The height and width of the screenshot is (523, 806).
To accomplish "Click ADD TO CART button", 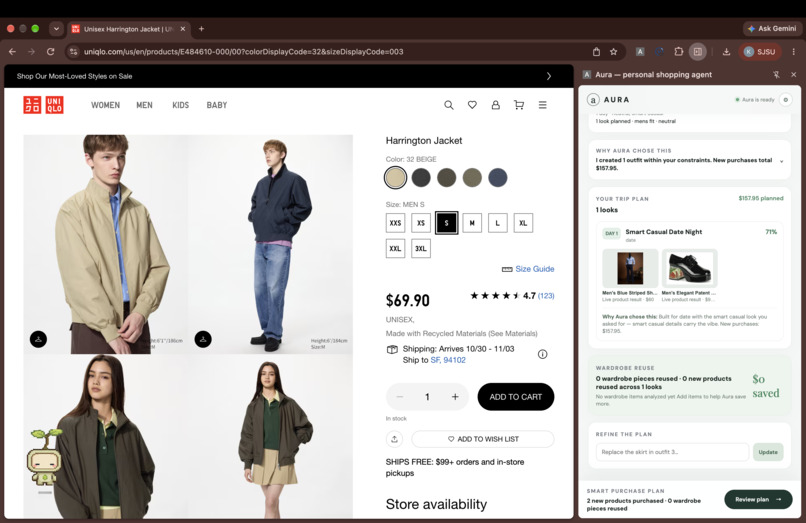I will tap(516, 397).
